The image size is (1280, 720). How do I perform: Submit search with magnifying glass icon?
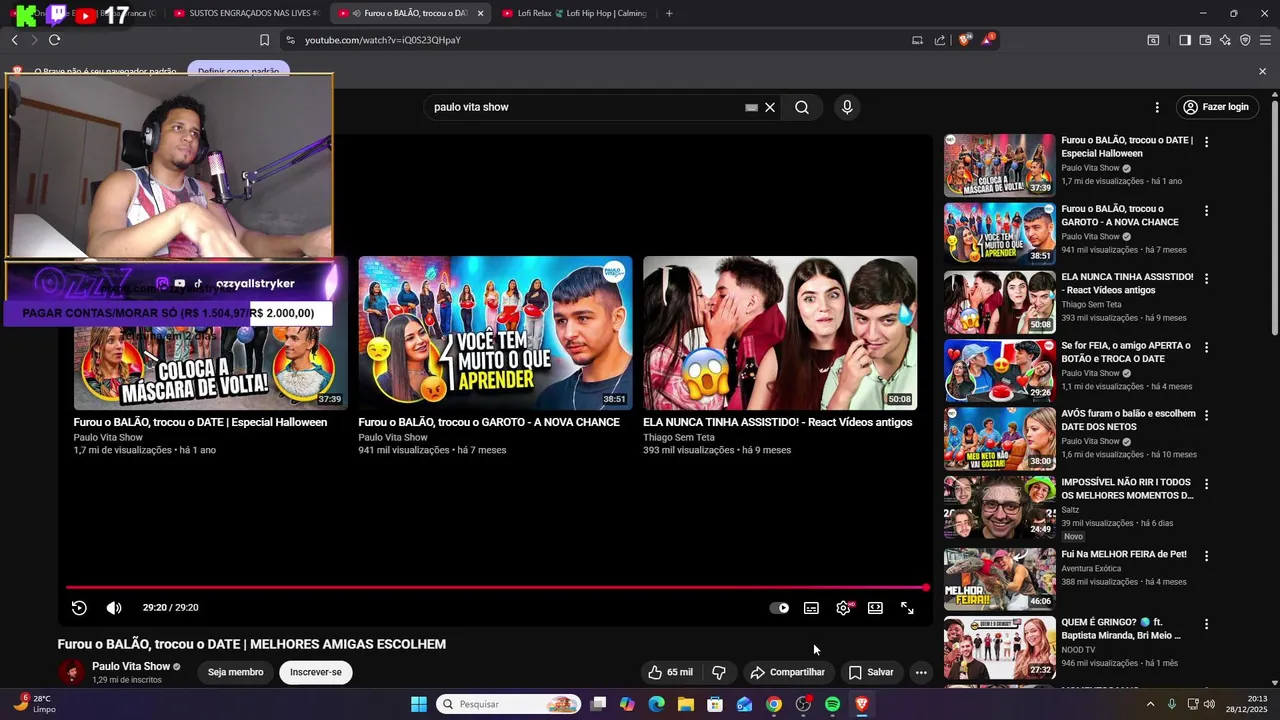click(x=802, y=107)
